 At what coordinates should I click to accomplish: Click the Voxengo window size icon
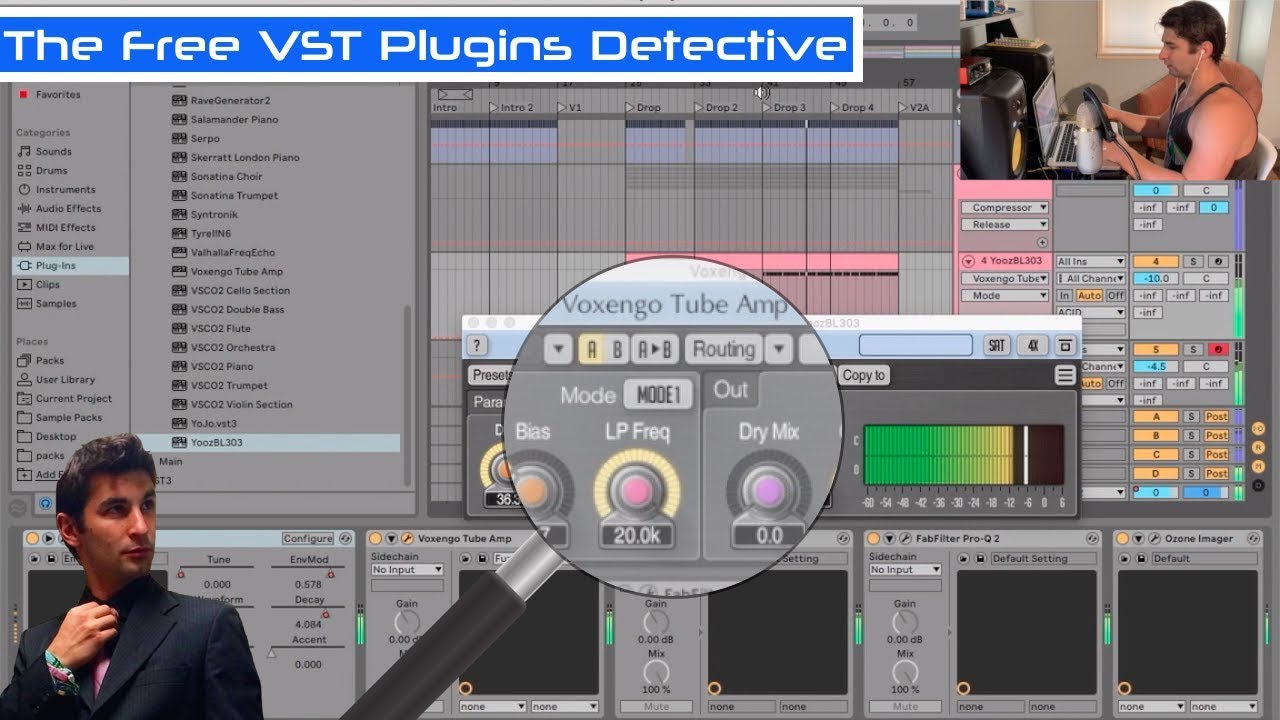point(1065,346)
